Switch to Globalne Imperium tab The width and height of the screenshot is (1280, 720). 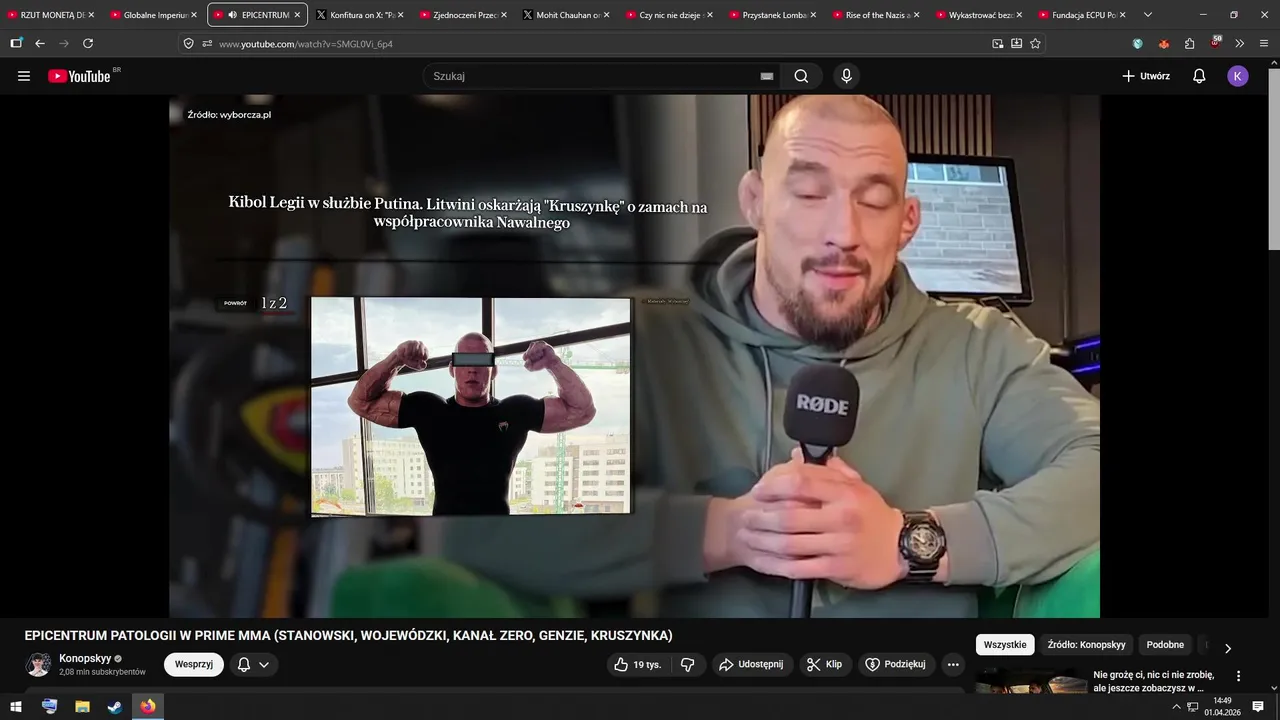click(150, 15)
